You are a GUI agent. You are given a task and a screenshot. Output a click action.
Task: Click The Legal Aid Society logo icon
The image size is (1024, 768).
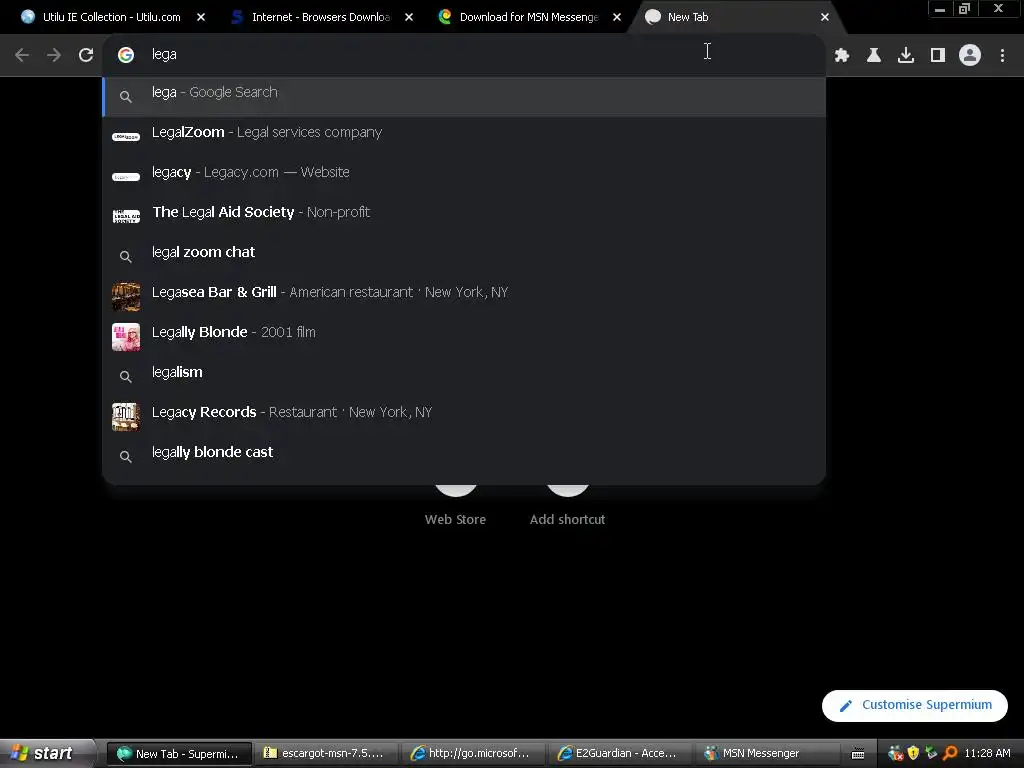point(126,216)
